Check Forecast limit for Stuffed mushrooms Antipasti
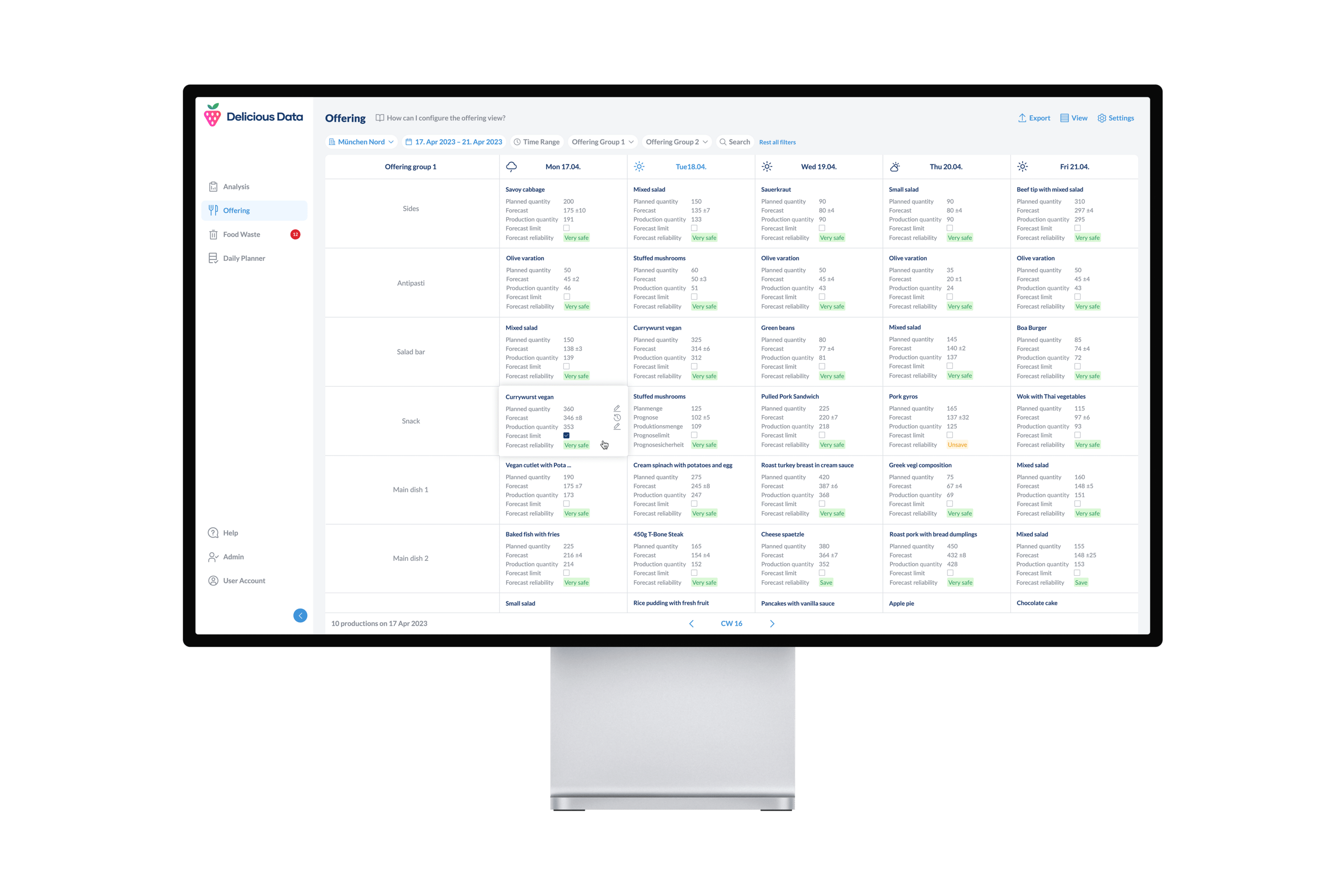 point(694,297)
